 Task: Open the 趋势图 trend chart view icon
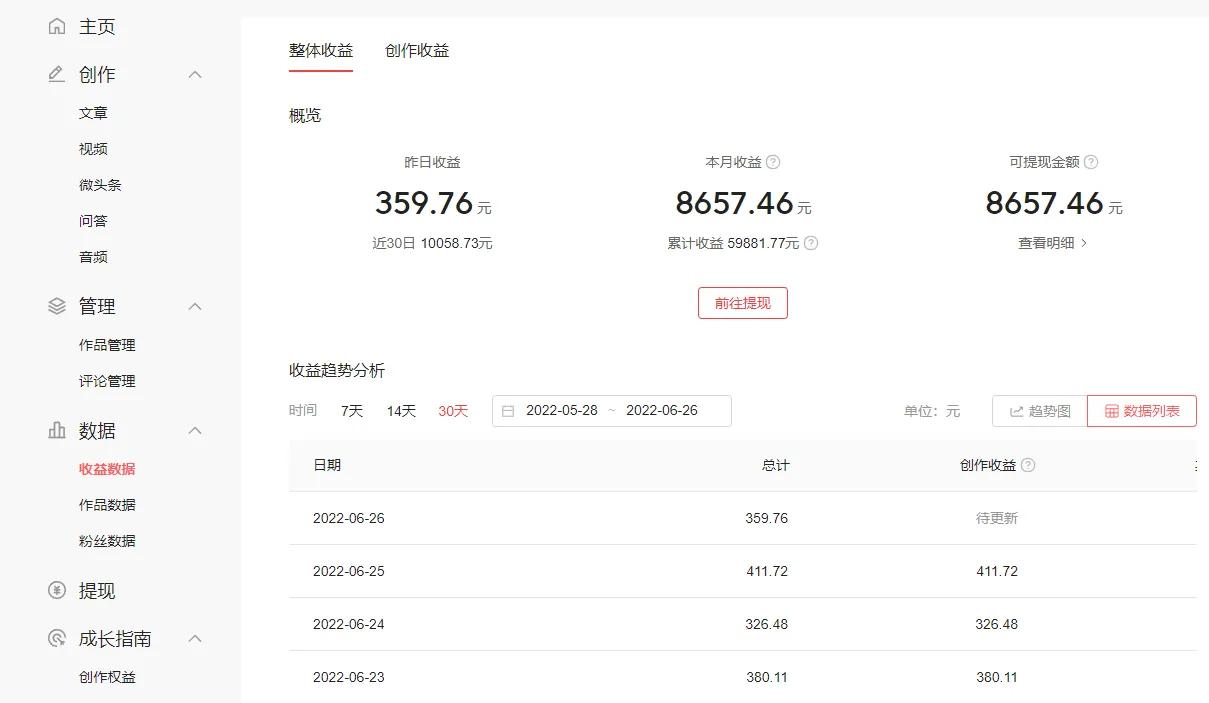click(x=1018, y=410)
